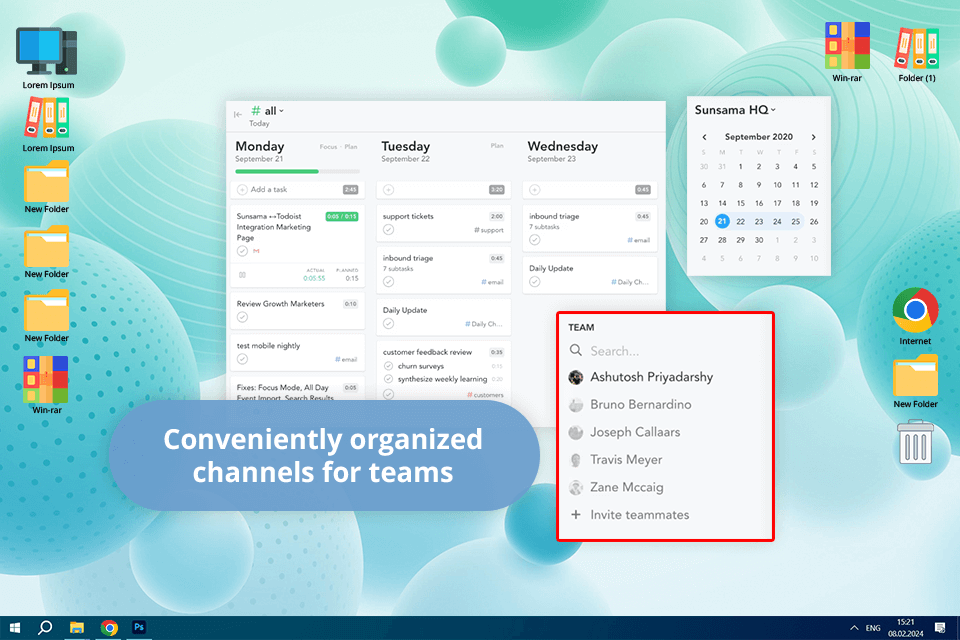
Task: Open the Lorem Ipsum binders desktop icon
Action: coord(48,124)
